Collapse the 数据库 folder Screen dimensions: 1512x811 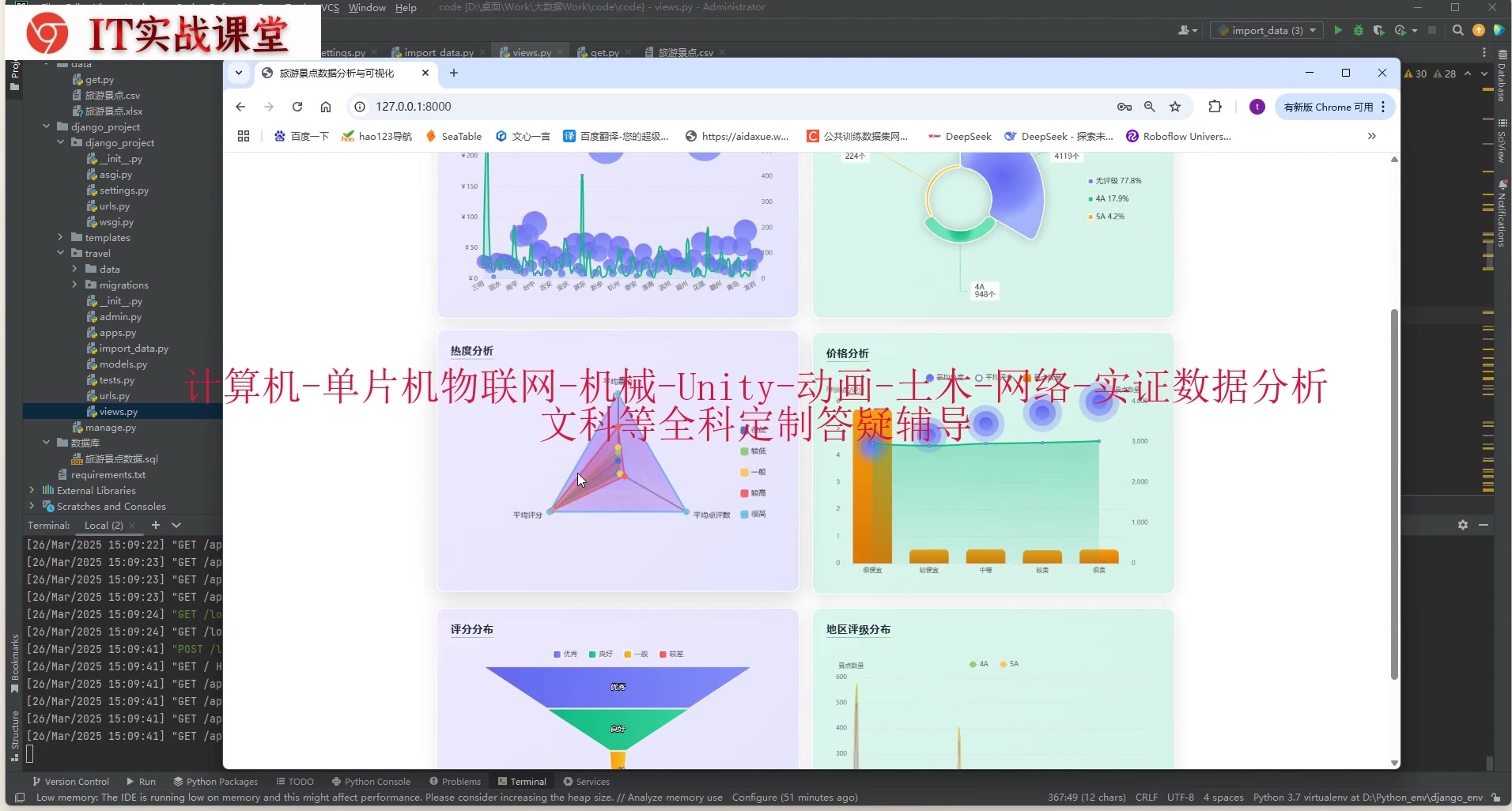pos(46,443)
